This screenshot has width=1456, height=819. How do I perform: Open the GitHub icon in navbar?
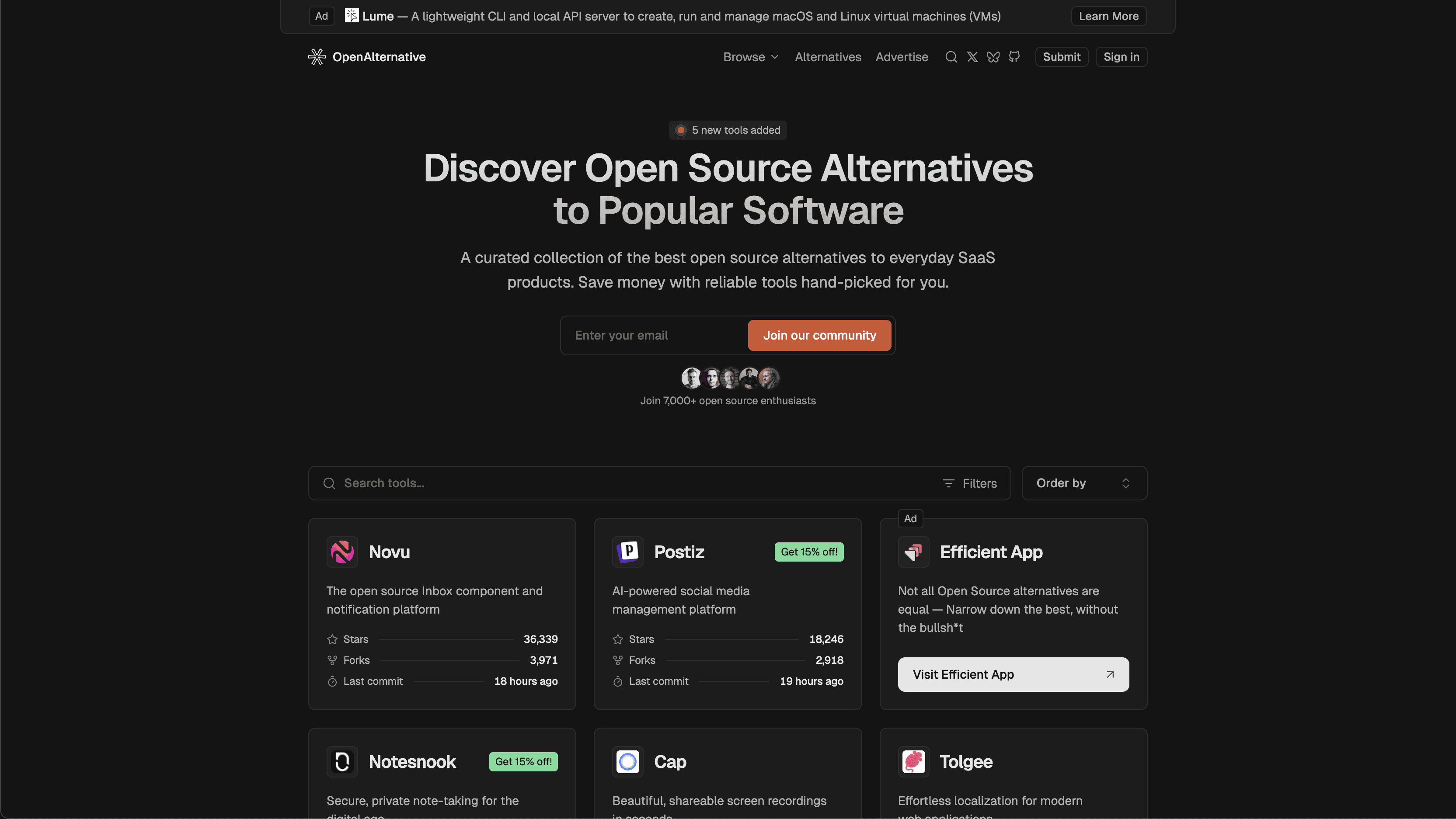pyautogui.click(x=1014, y=57)
